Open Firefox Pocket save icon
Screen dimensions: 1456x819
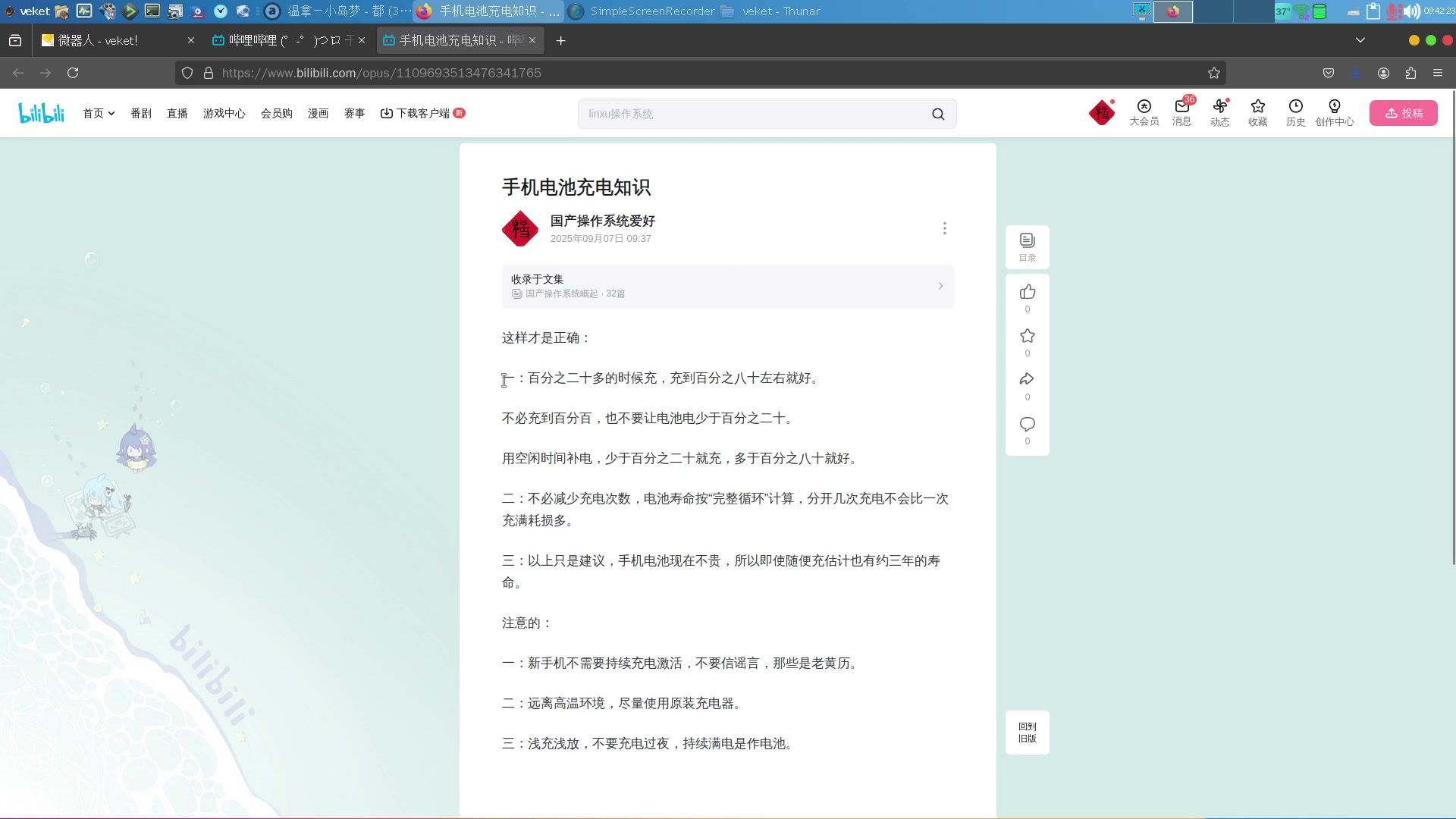[x=1328, y=73]
